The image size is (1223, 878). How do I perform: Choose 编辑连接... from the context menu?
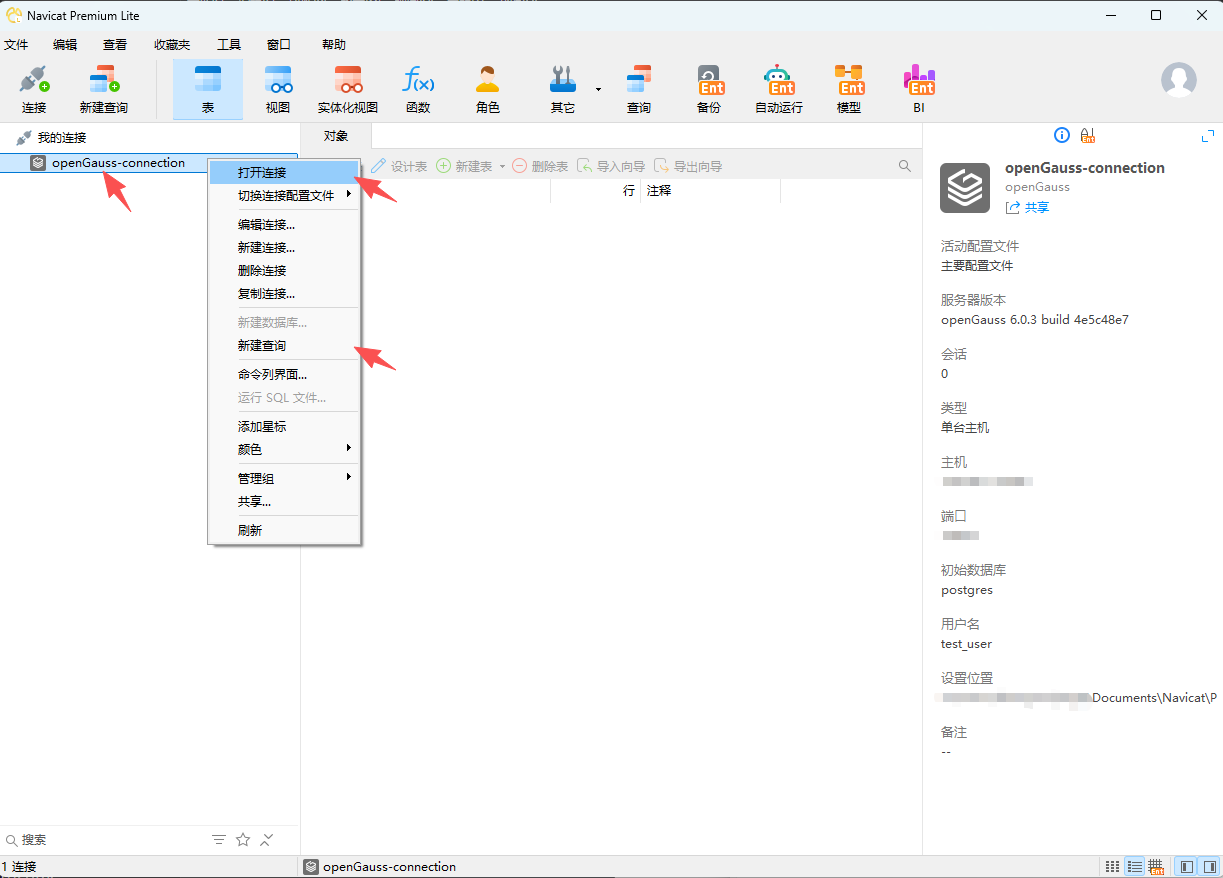click(x=284, y=225)
